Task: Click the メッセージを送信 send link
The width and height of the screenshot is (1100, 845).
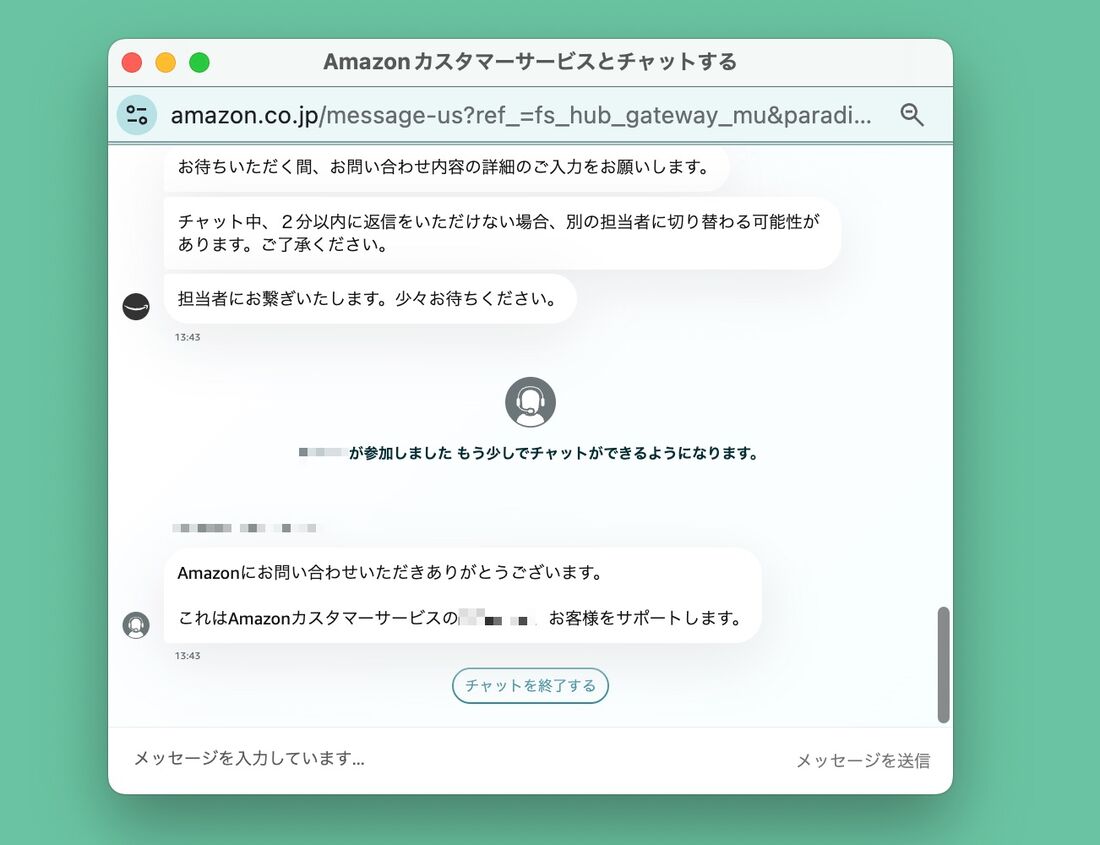Action: [862, 760]
